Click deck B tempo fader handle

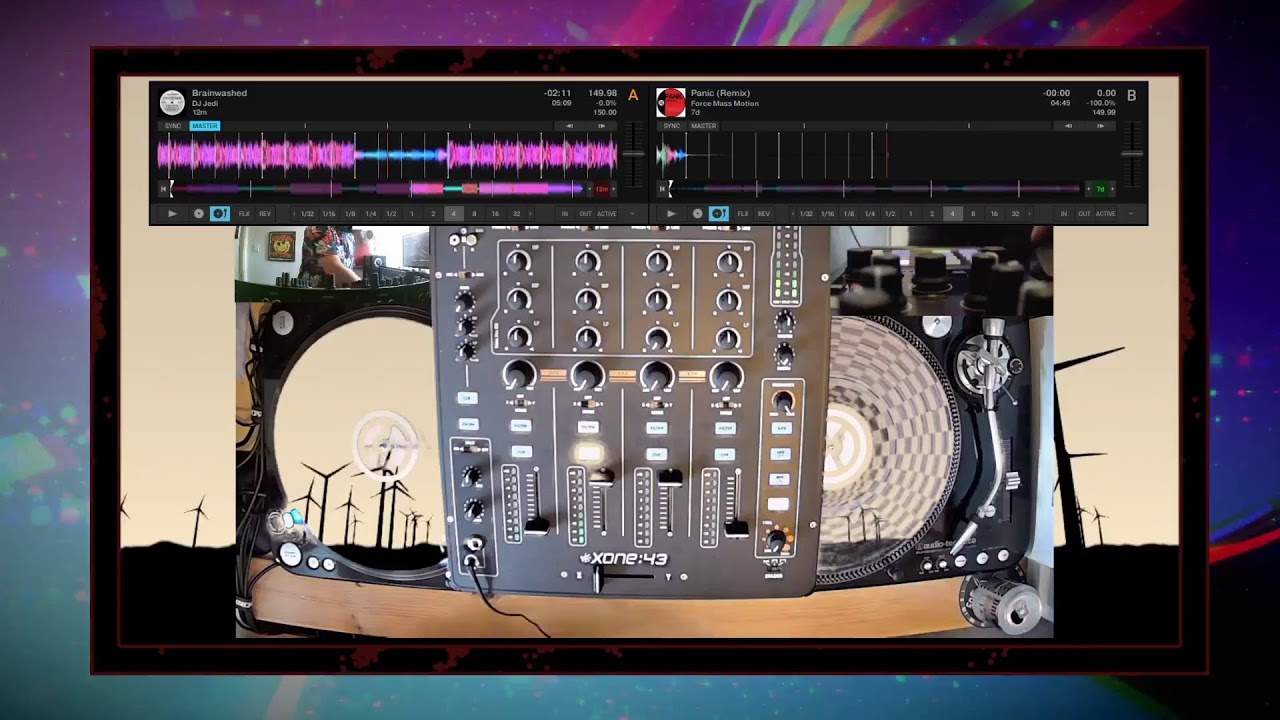(1131, 154)
